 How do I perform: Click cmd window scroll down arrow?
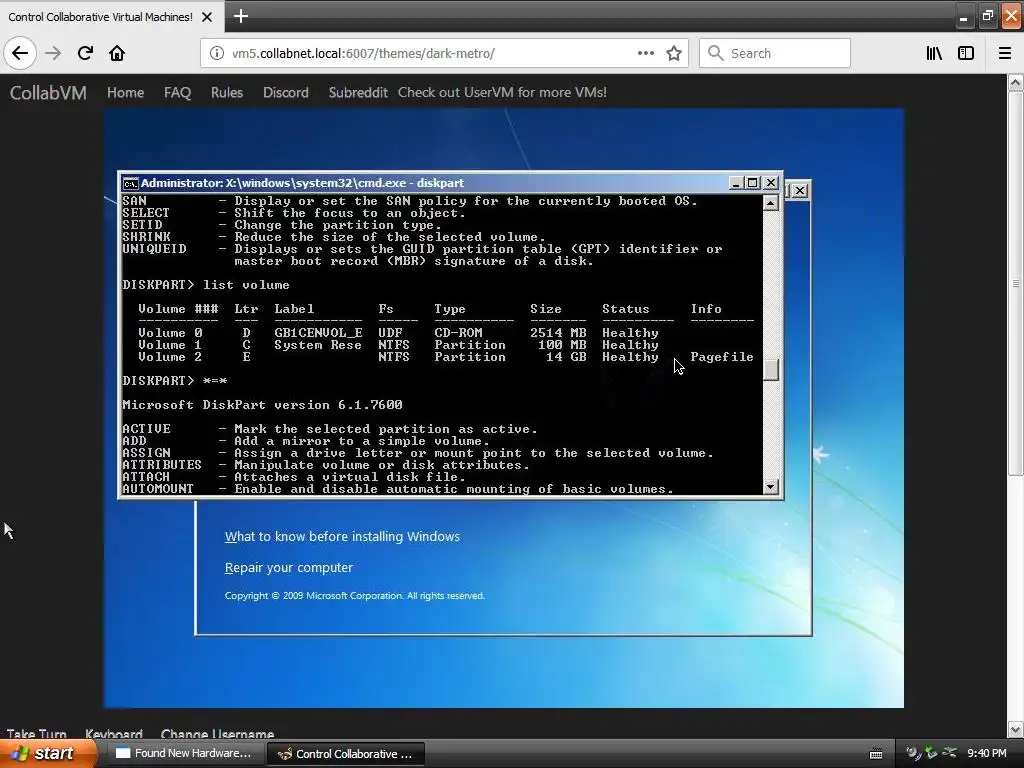(x=771, y=487)
